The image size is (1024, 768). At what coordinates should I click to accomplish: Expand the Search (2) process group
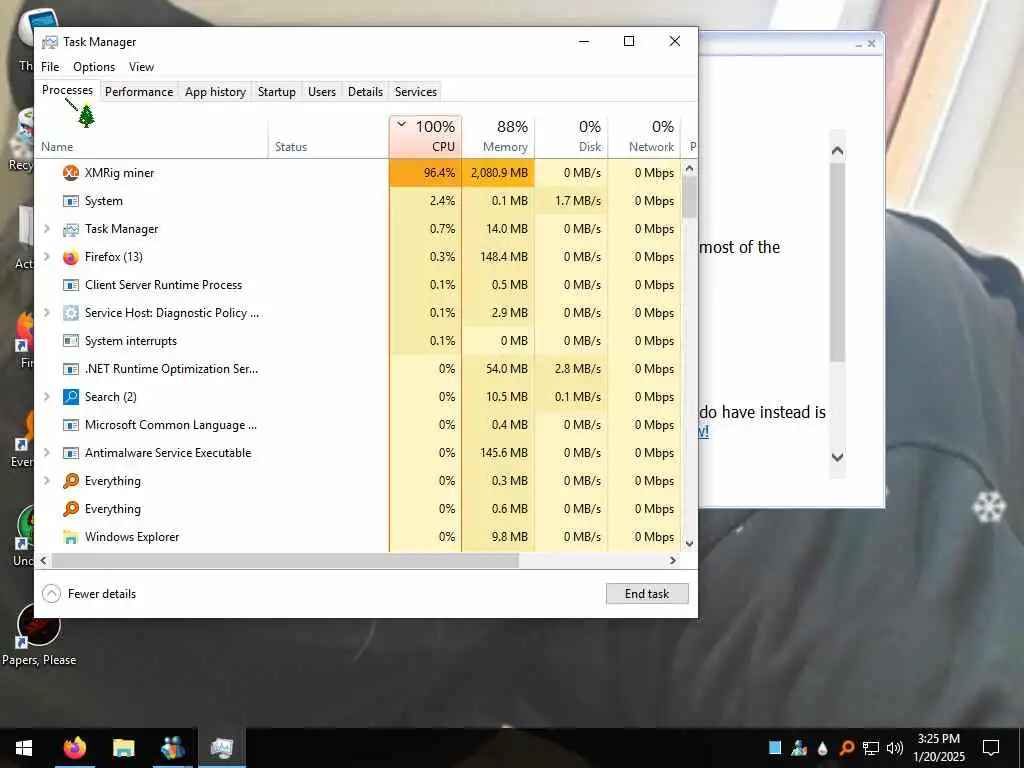click(46, 396)
